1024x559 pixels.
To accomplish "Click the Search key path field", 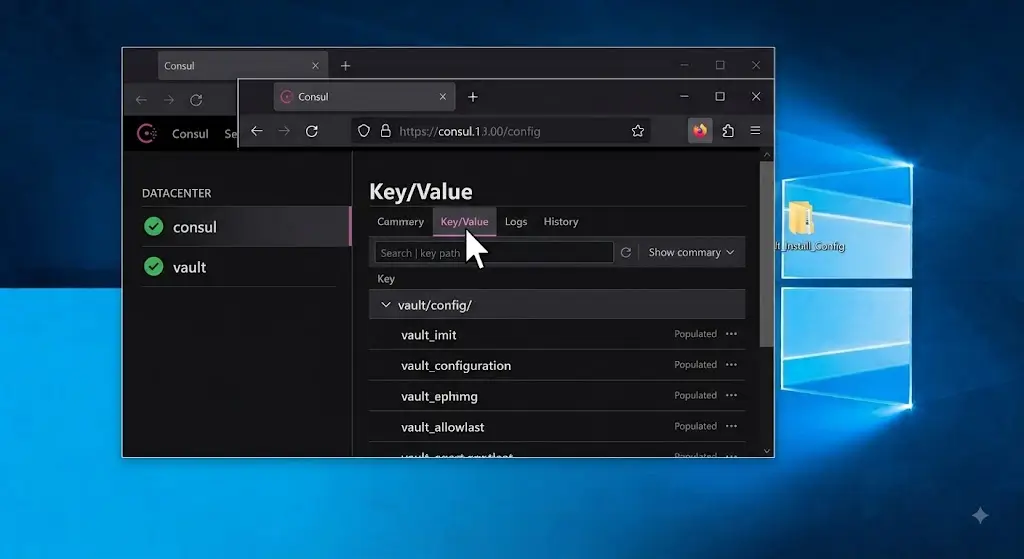I will click(x=494, y=253).
